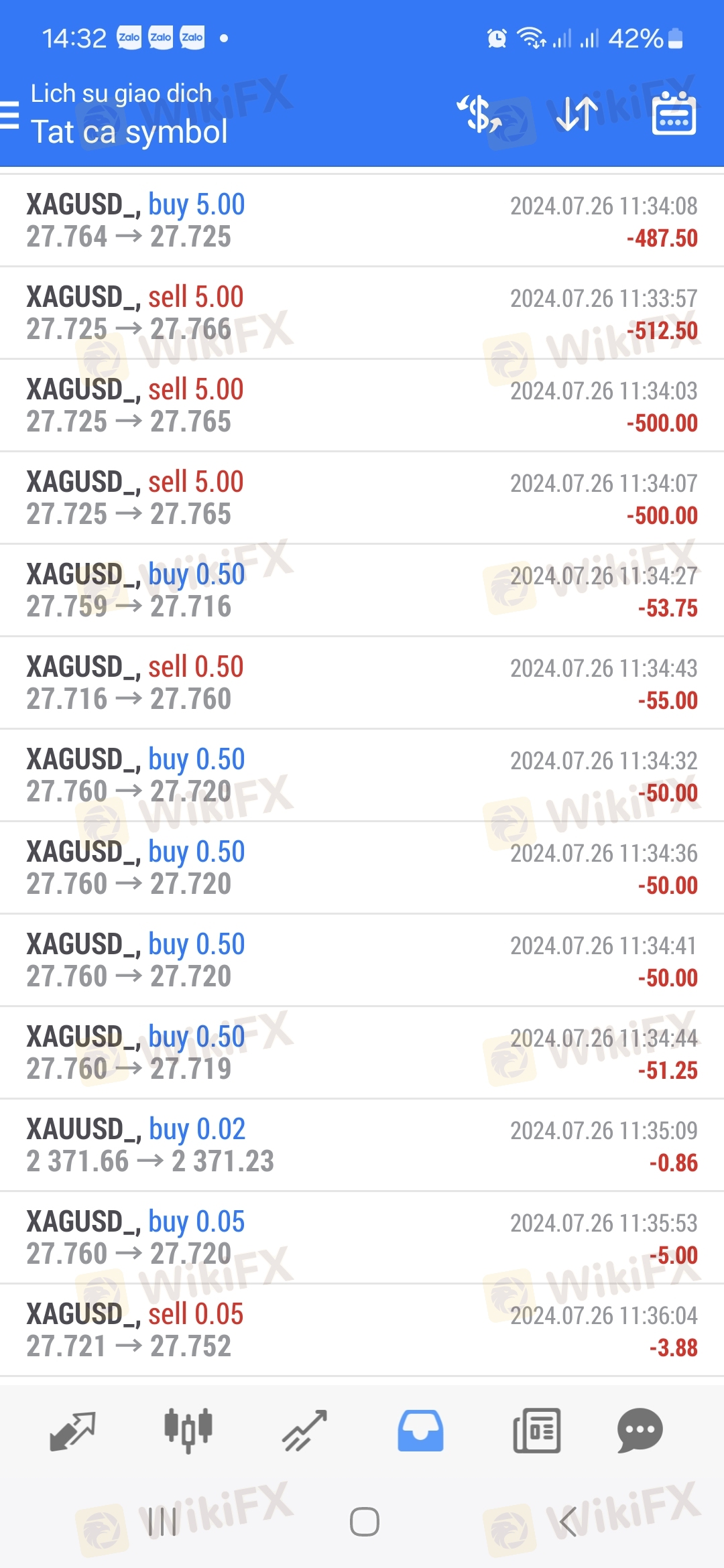The width and height of the screenshot is (724, 1568).
Task: Open XAGUSD sell 0.05 trade at 11:36:04
Action: (362, 1330)
